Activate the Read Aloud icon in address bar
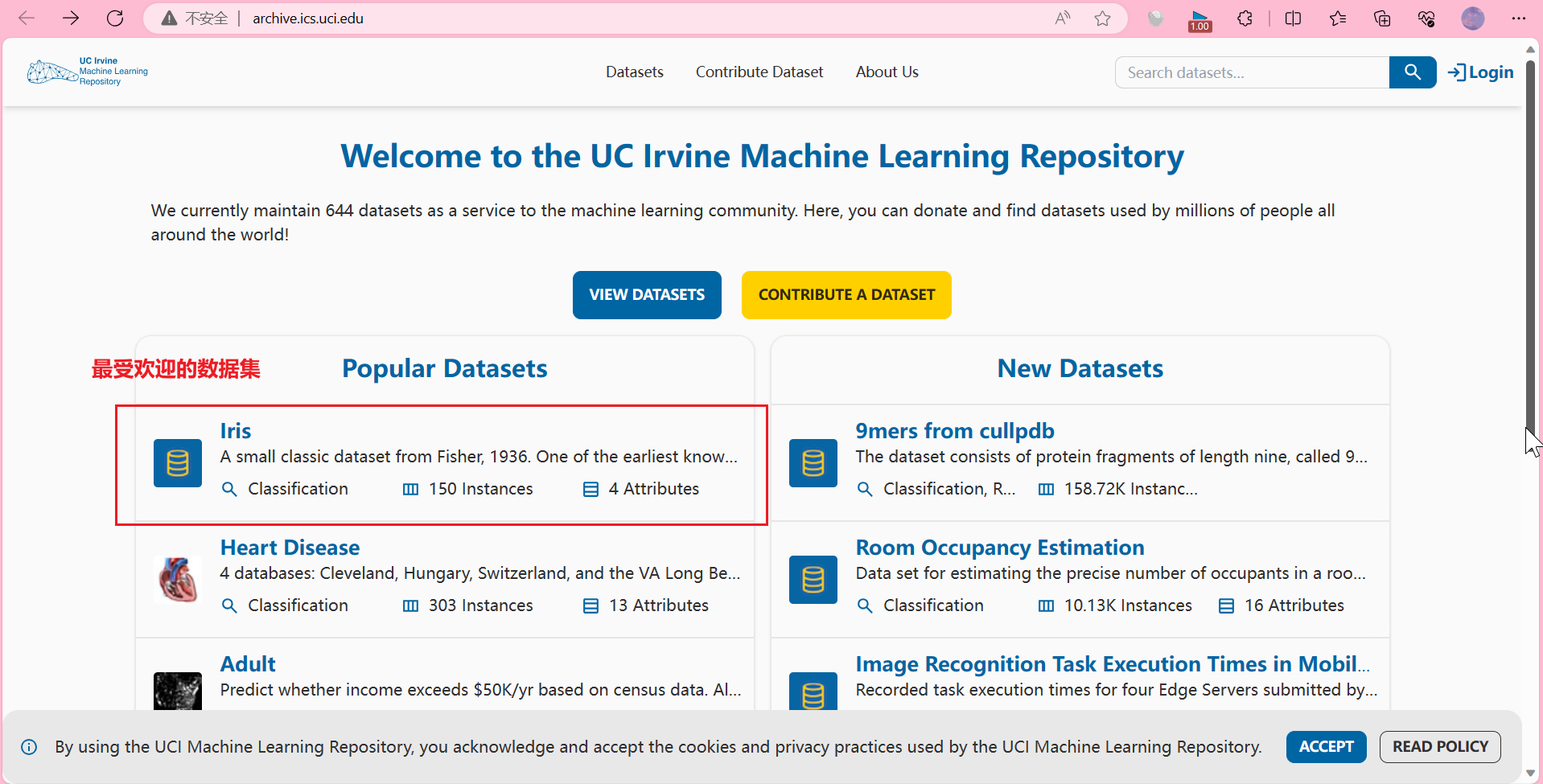The height and width of the screenshot is (784, 1543). click(1063, 18)
